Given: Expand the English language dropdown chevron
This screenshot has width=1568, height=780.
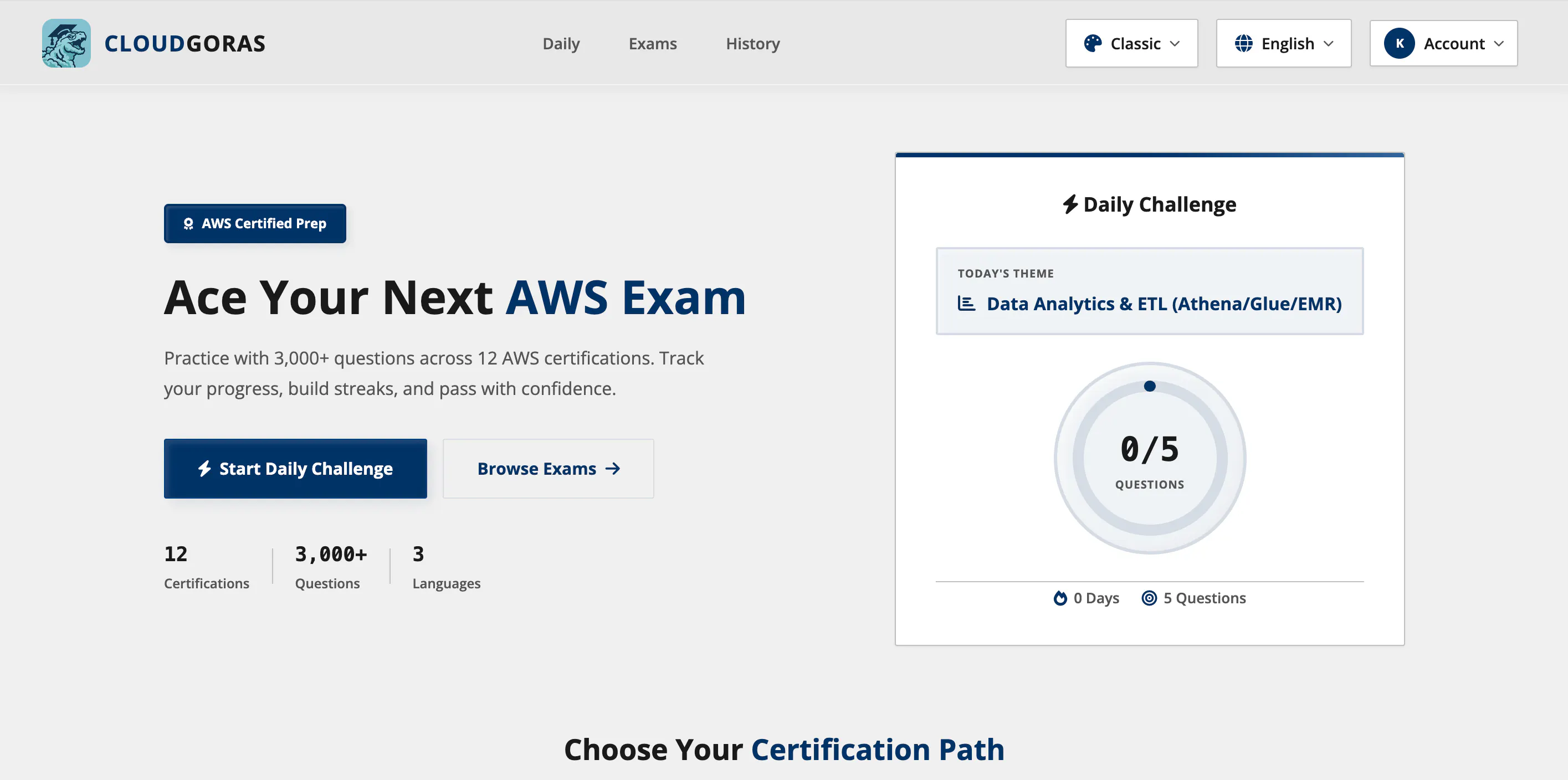Looking at the screenshot, I should coord(1328,43).
